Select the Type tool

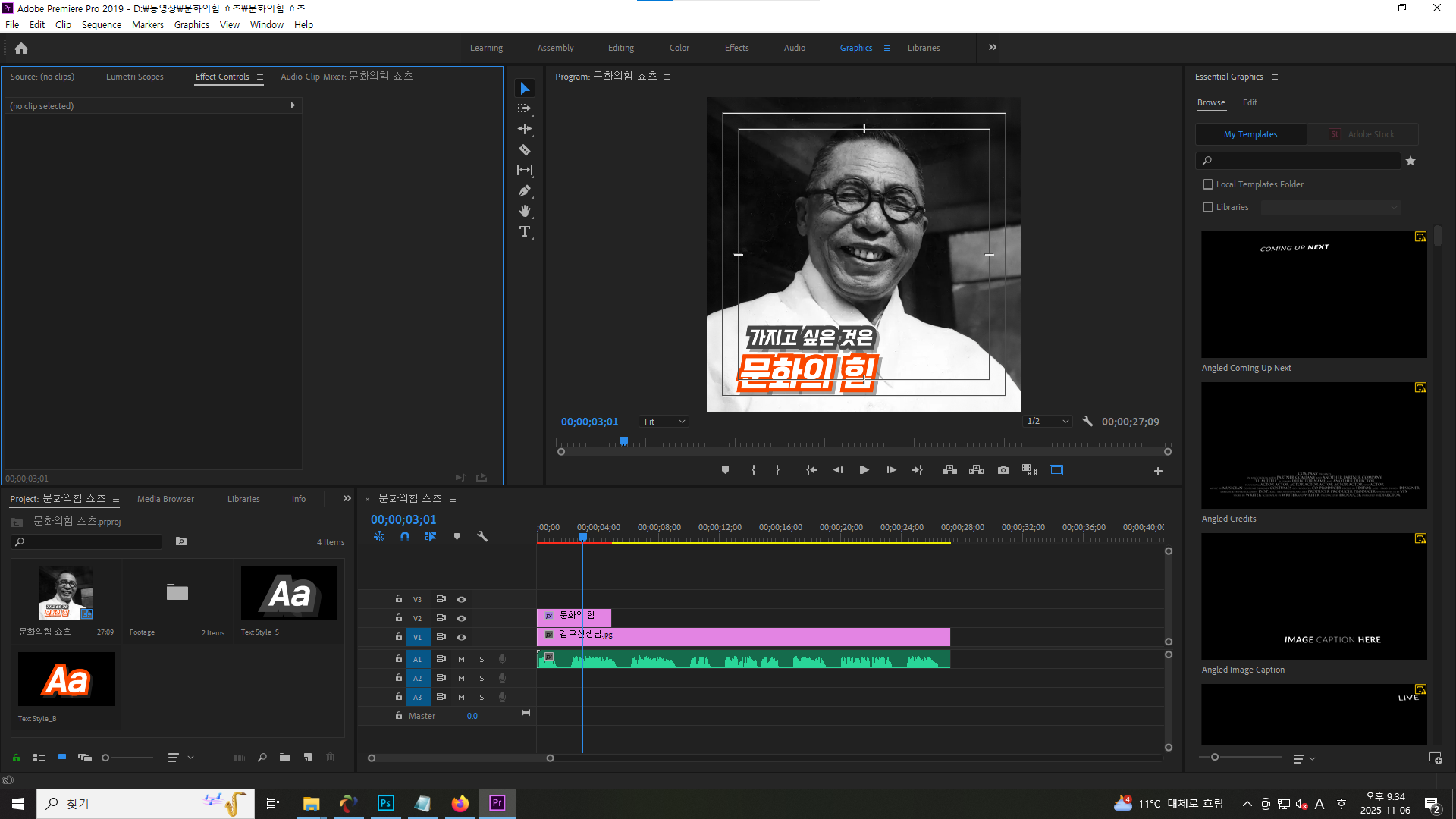tap(524, 231)
